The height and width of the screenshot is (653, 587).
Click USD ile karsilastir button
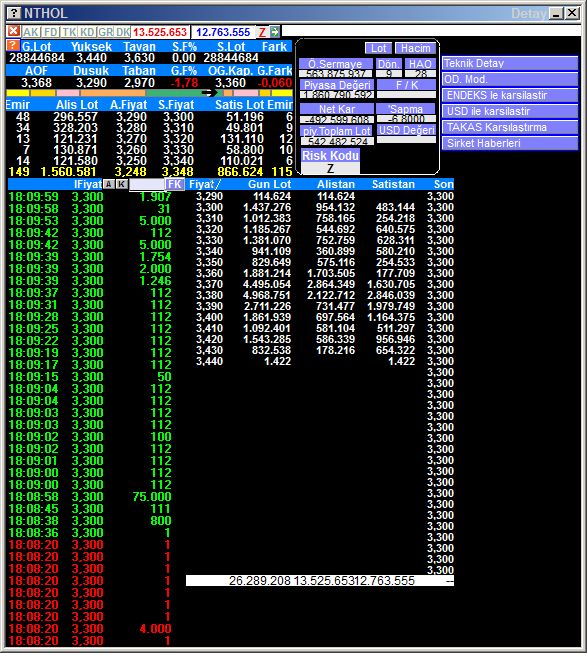click(510, 111)
